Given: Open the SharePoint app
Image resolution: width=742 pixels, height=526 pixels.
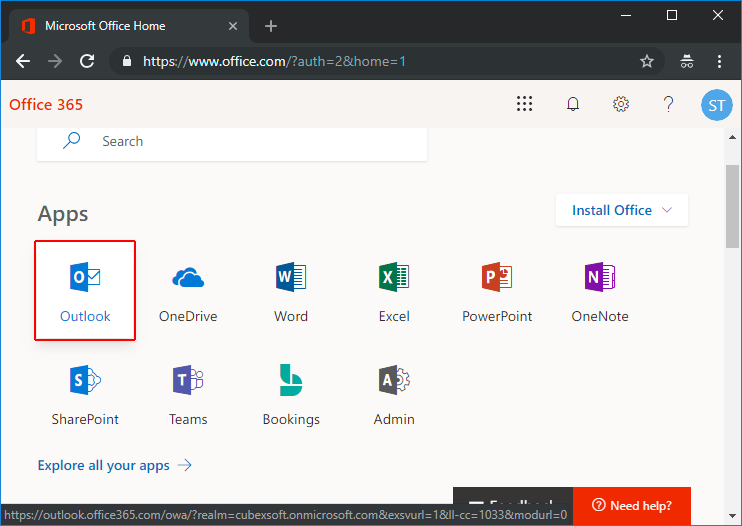Looking at the screenshot, I should pyautogui.click(x=85, y=394).
